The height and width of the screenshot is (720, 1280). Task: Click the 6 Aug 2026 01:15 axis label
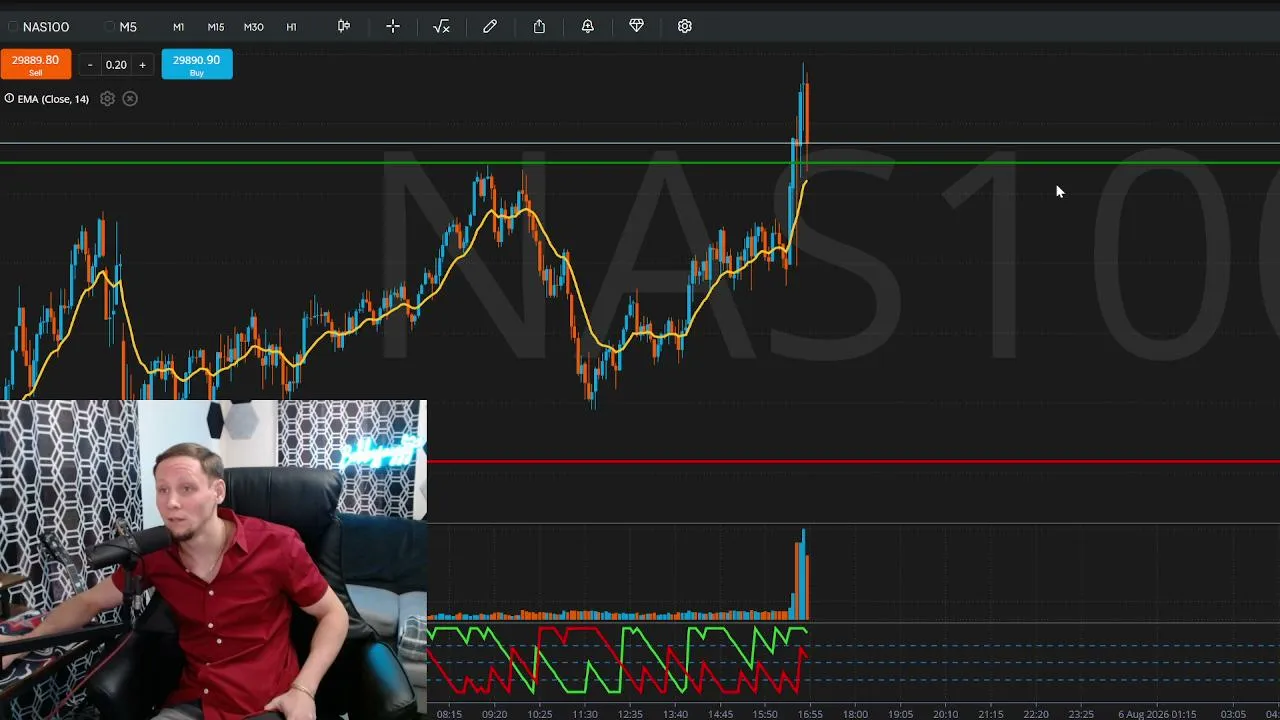coord(1155,714)
